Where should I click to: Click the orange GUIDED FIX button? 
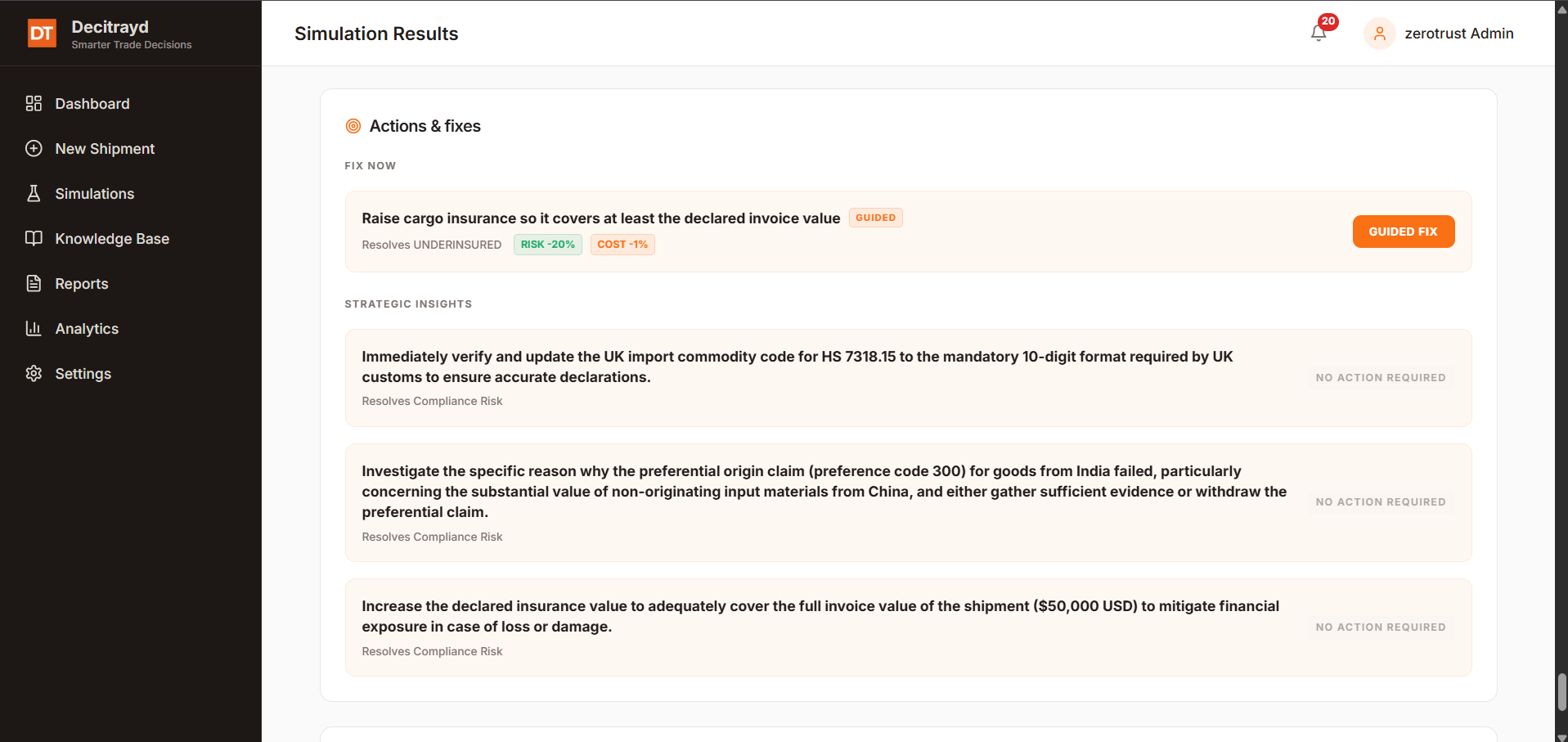pos(1403,232)
